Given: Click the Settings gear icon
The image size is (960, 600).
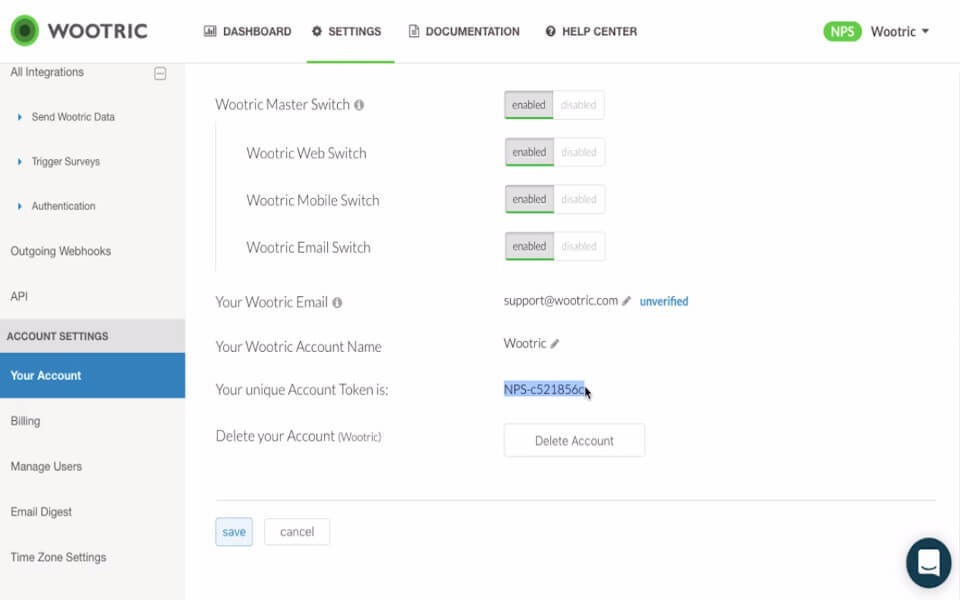Looking at the screenshot, I should coord(317,31).
